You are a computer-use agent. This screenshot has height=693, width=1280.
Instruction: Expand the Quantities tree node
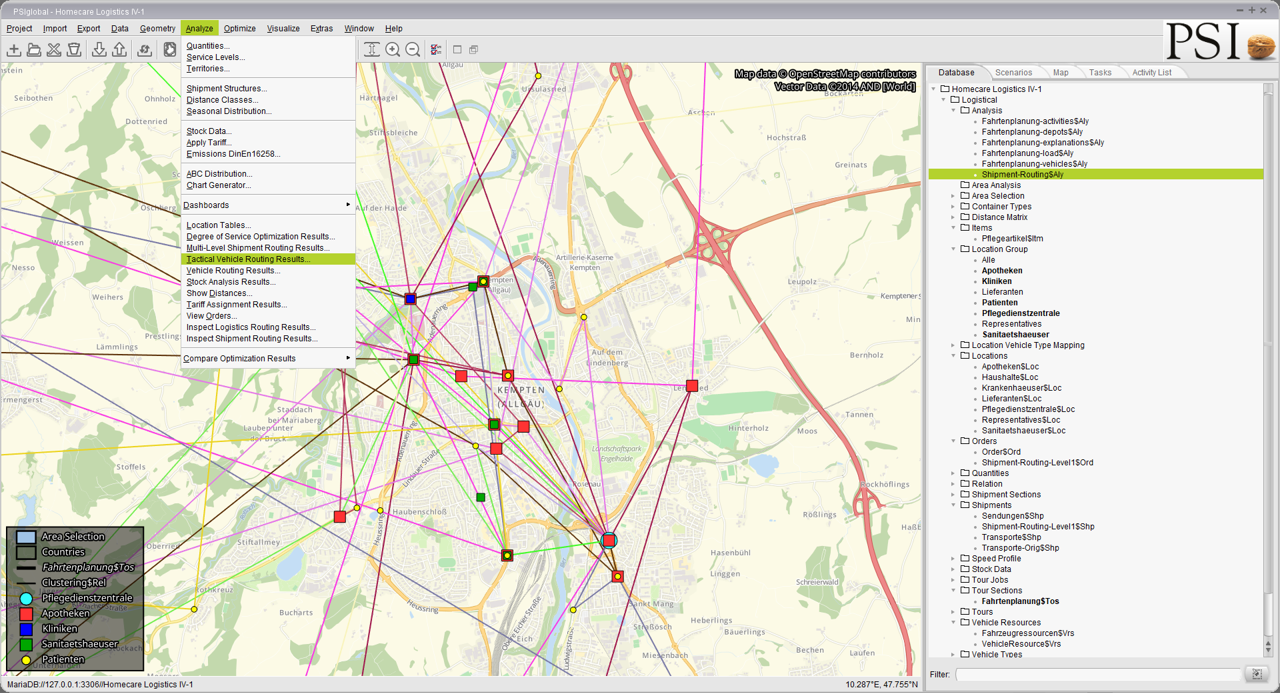(954, 473)
